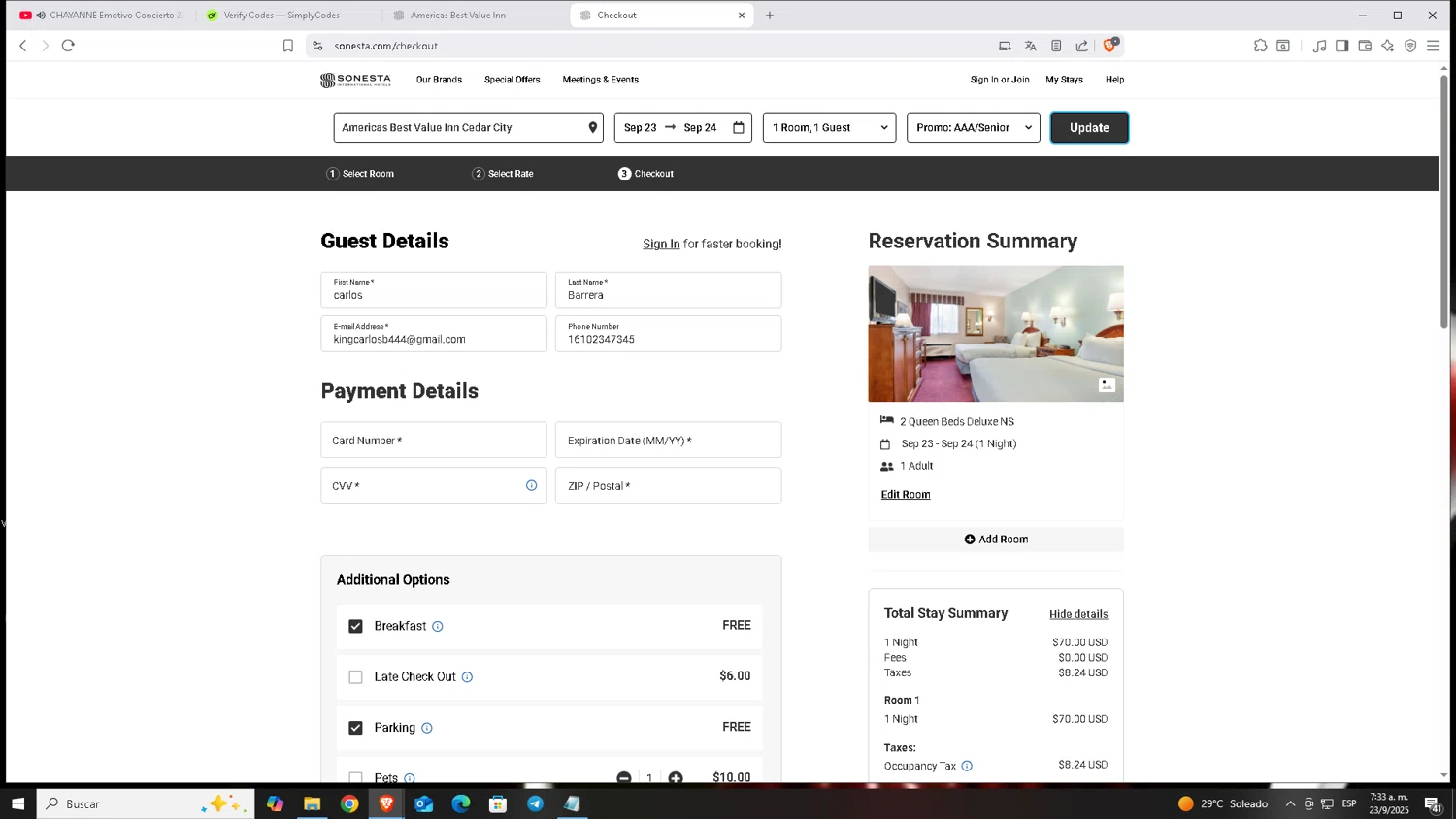Open the Brave Wallet icon
The width and height of the screenshot is (1456, 819).
(1365, 46)
